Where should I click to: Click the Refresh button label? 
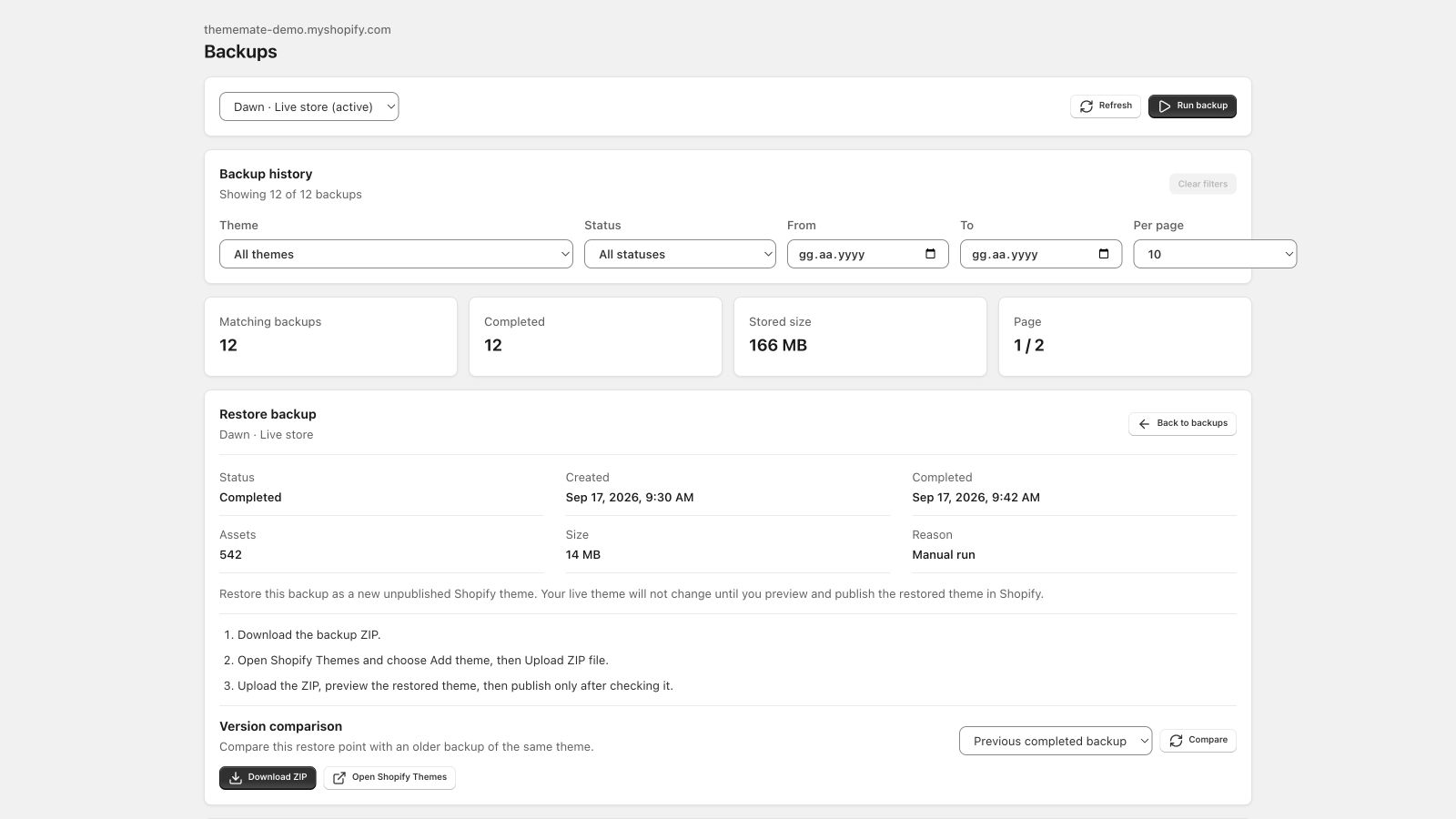[1115, 106]
